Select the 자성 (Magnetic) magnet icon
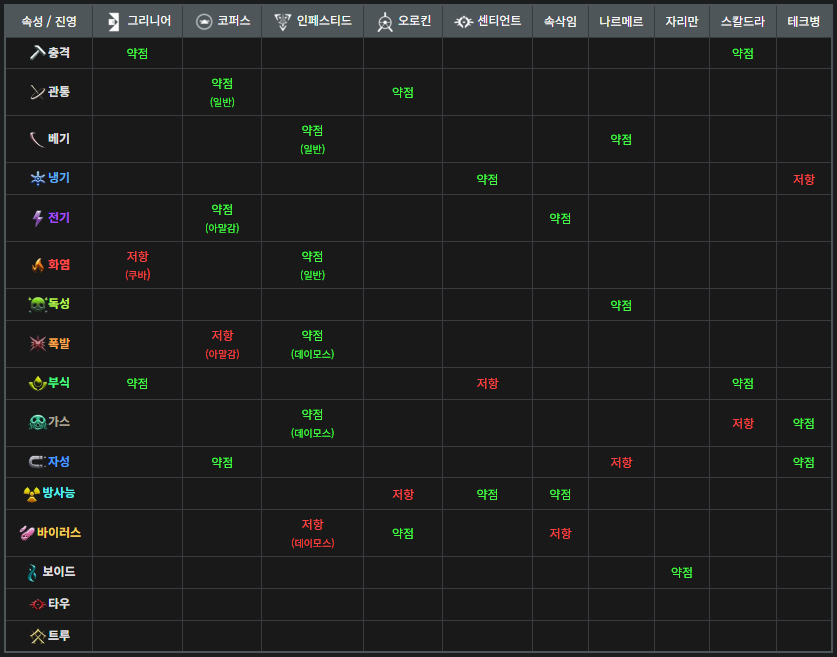The height and width of the screenshot is (657, 837). pos(37,462)
